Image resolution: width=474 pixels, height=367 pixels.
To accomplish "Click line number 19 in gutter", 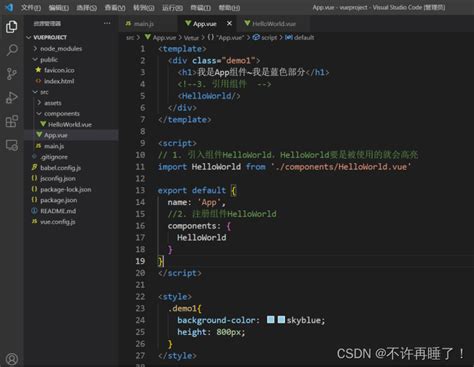I will (140, 261).
